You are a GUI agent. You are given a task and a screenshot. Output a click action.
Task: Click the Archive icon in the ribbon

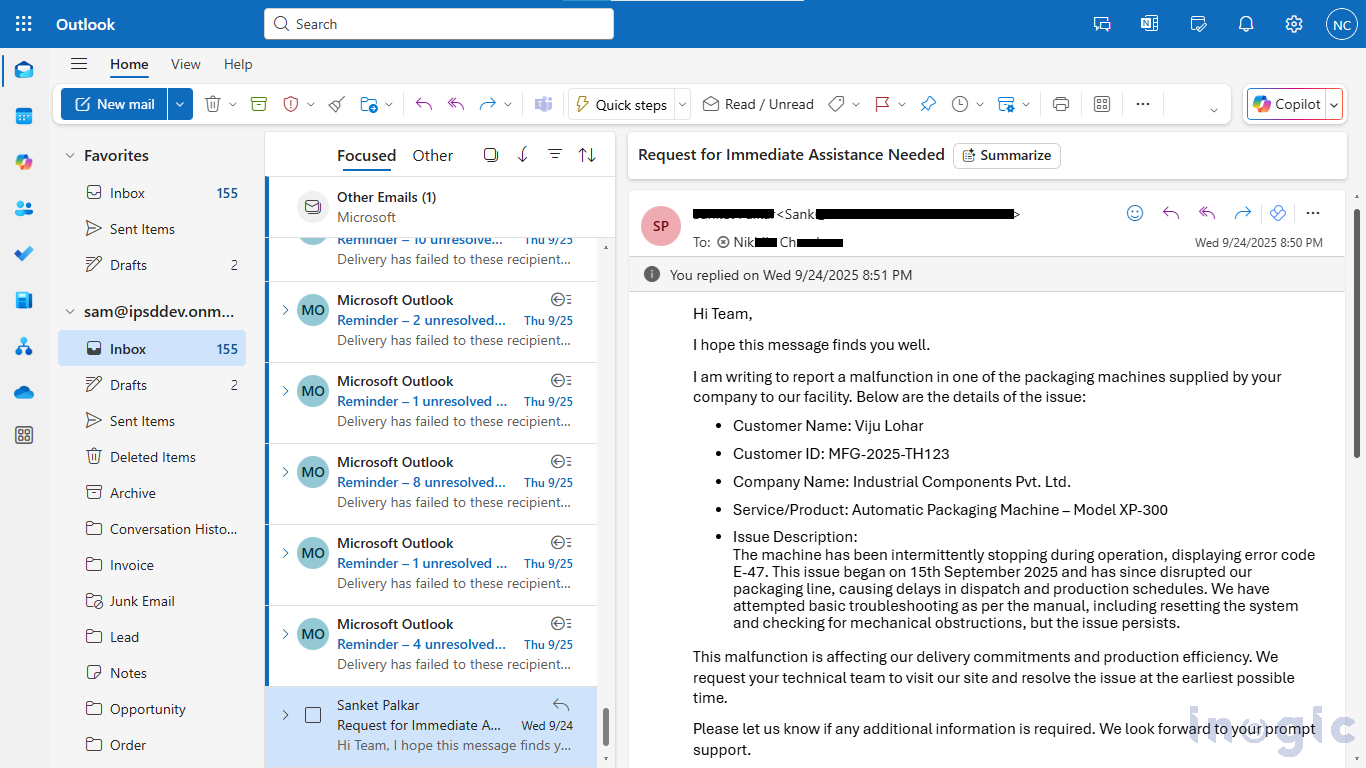259,104
